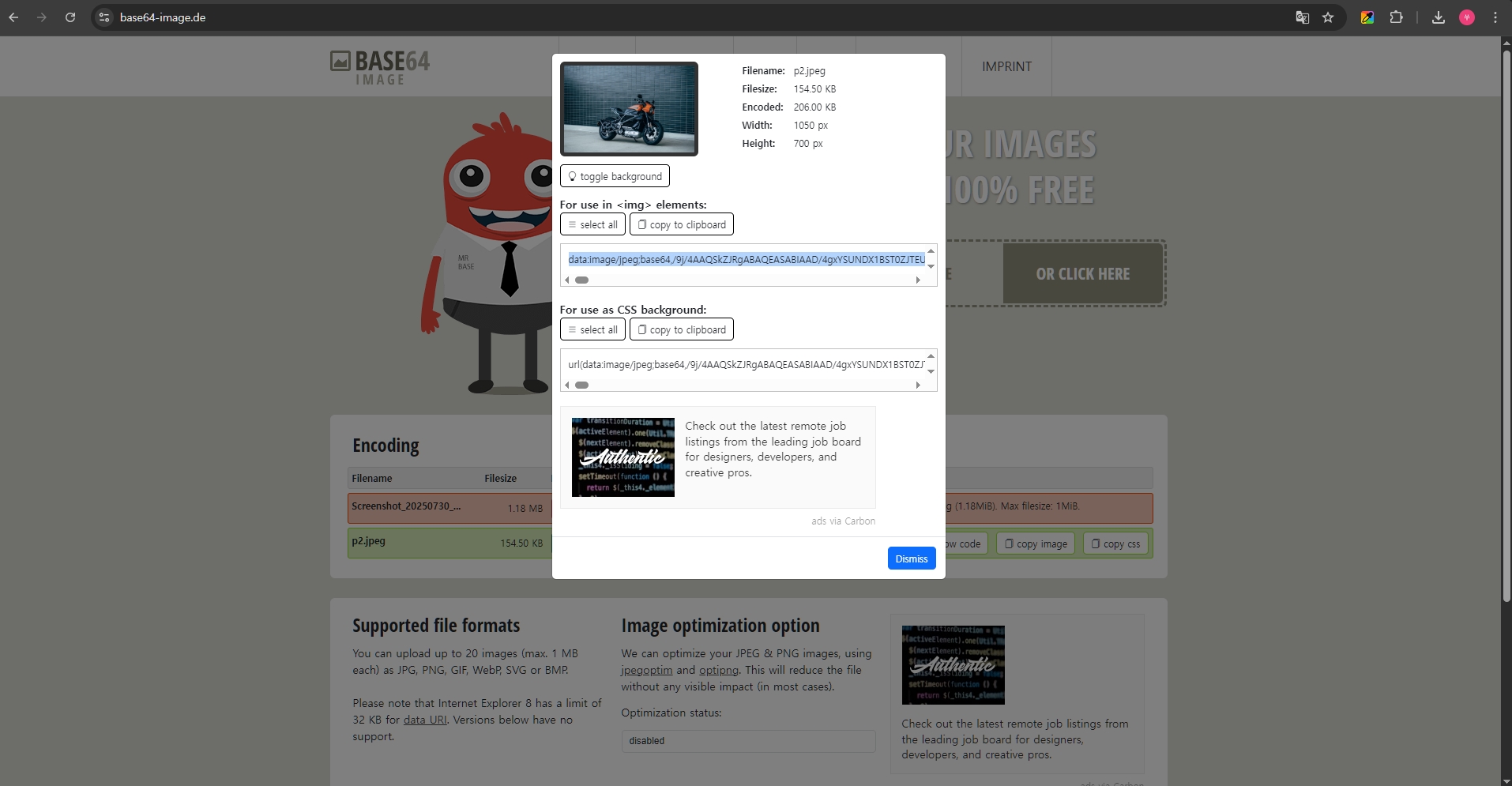Viewport: 1512px width, 786px height.
Task: Select p2.jpeg filename in table
Action: tap(369, 541)
